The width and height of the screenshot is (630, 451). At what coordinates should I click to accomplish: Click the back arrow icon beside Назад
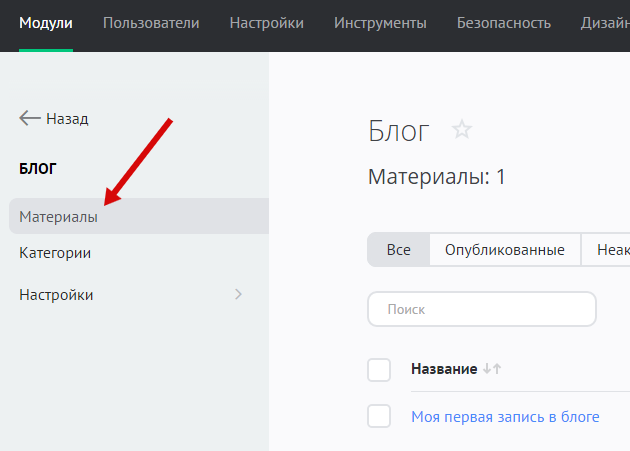(29, 118)
